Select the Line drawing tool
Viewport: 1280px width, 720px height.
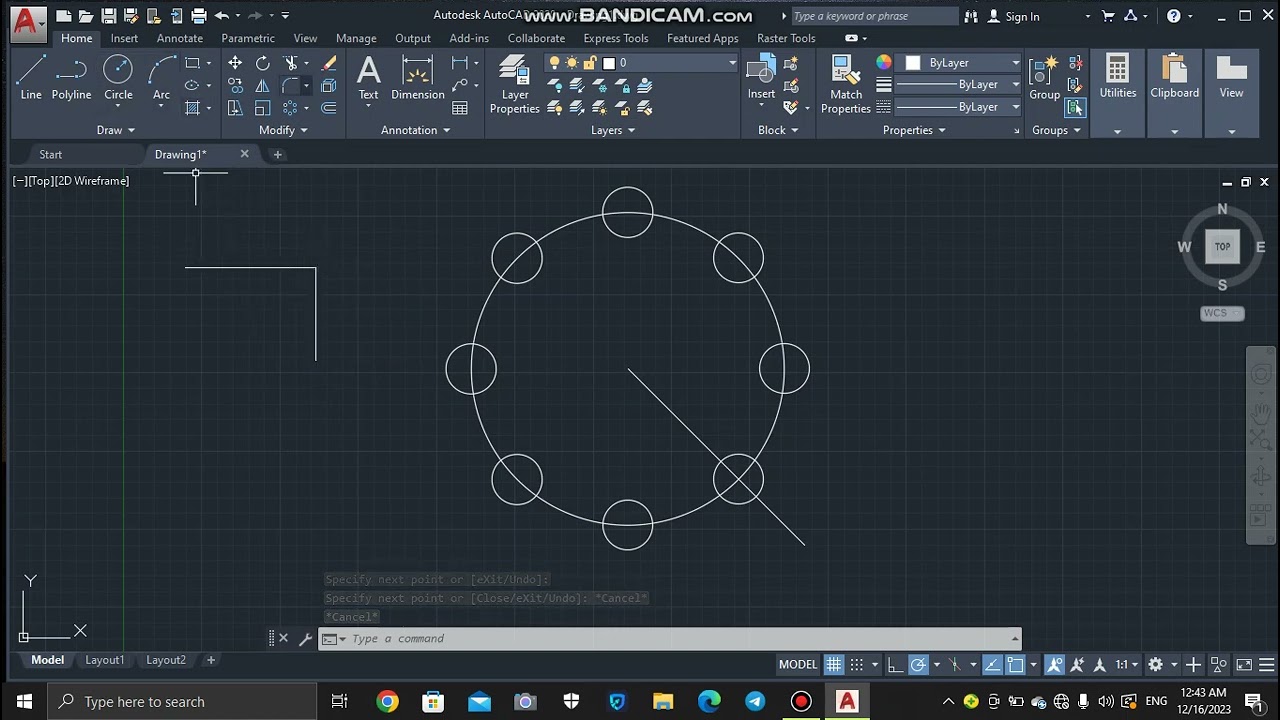tap(31, 78)
